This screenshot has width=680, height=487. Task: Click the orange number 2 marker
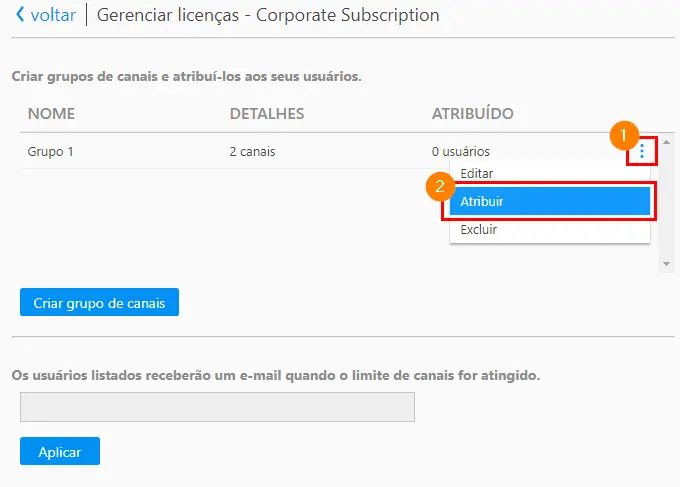pyautogui.click(x=440, y=186)
